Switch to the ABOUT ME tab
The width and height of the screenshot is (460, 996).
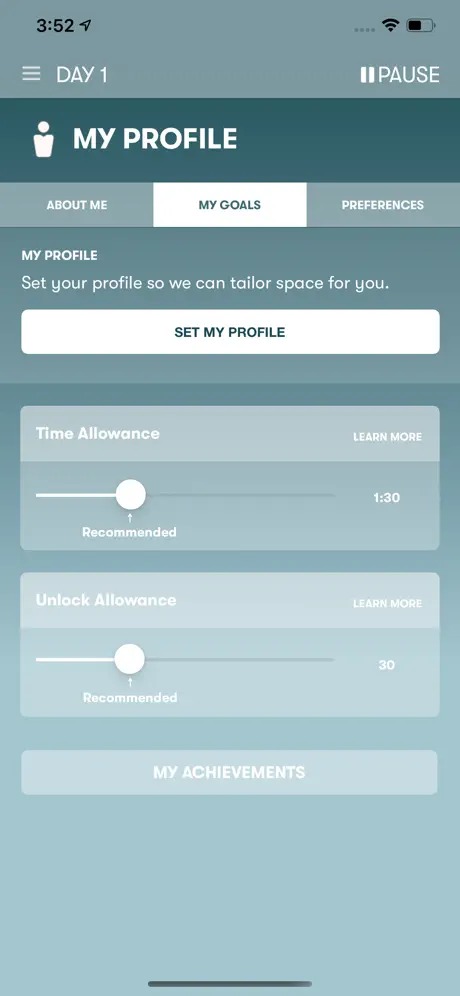(x=77, y=205)
